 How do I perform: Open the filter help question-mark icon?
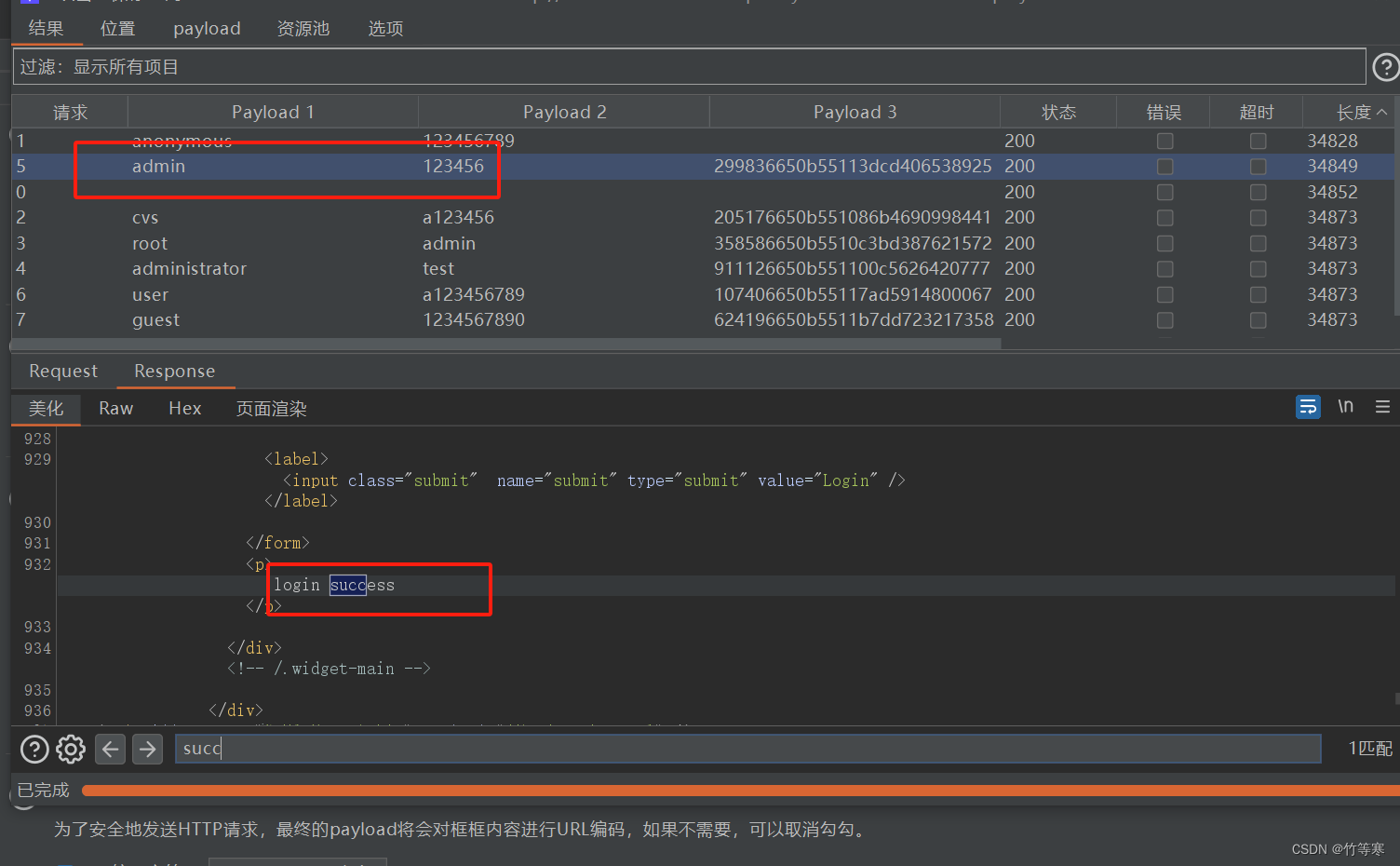1385,67
